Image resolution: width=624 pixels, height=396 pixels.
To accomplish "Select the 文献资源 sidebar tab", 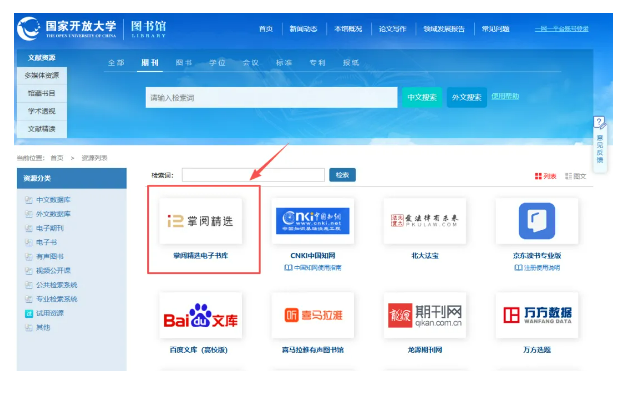I will coord(41,58).
